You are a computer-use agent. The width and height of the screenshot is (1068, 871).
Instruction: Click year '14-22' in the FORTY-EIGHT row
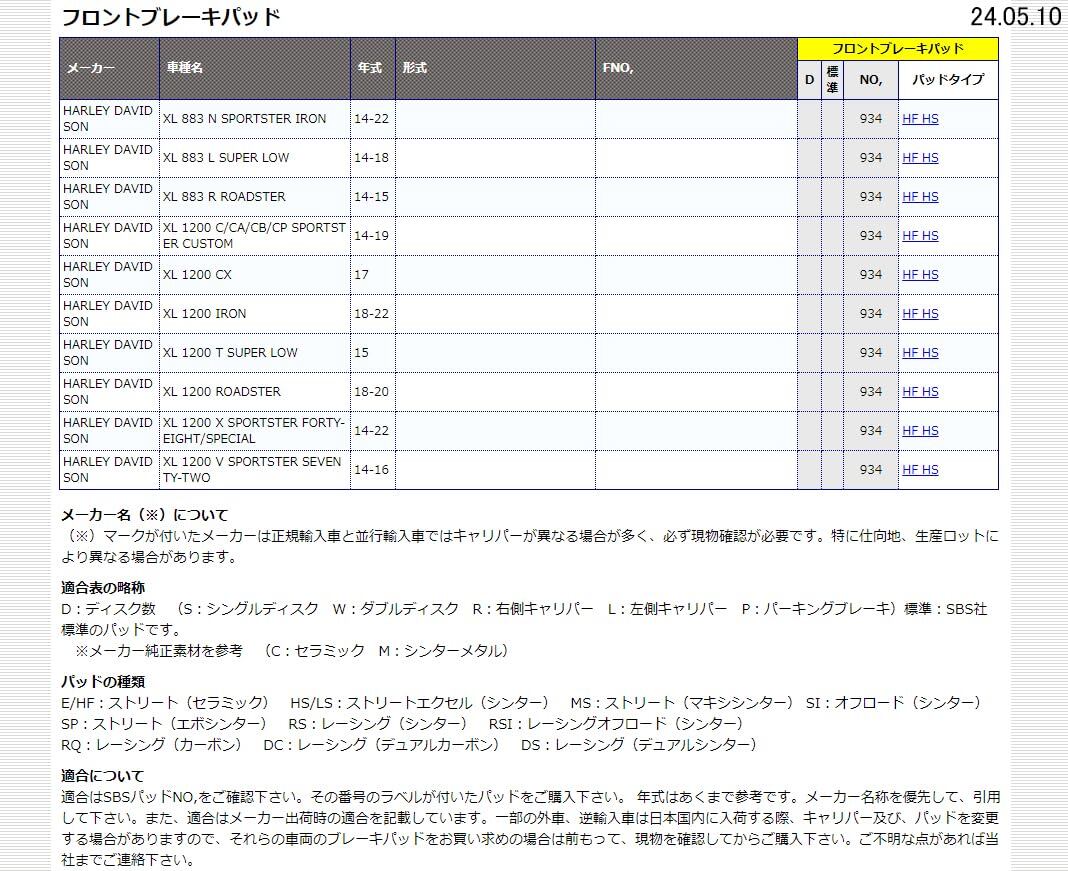click(x=371, y=430)
